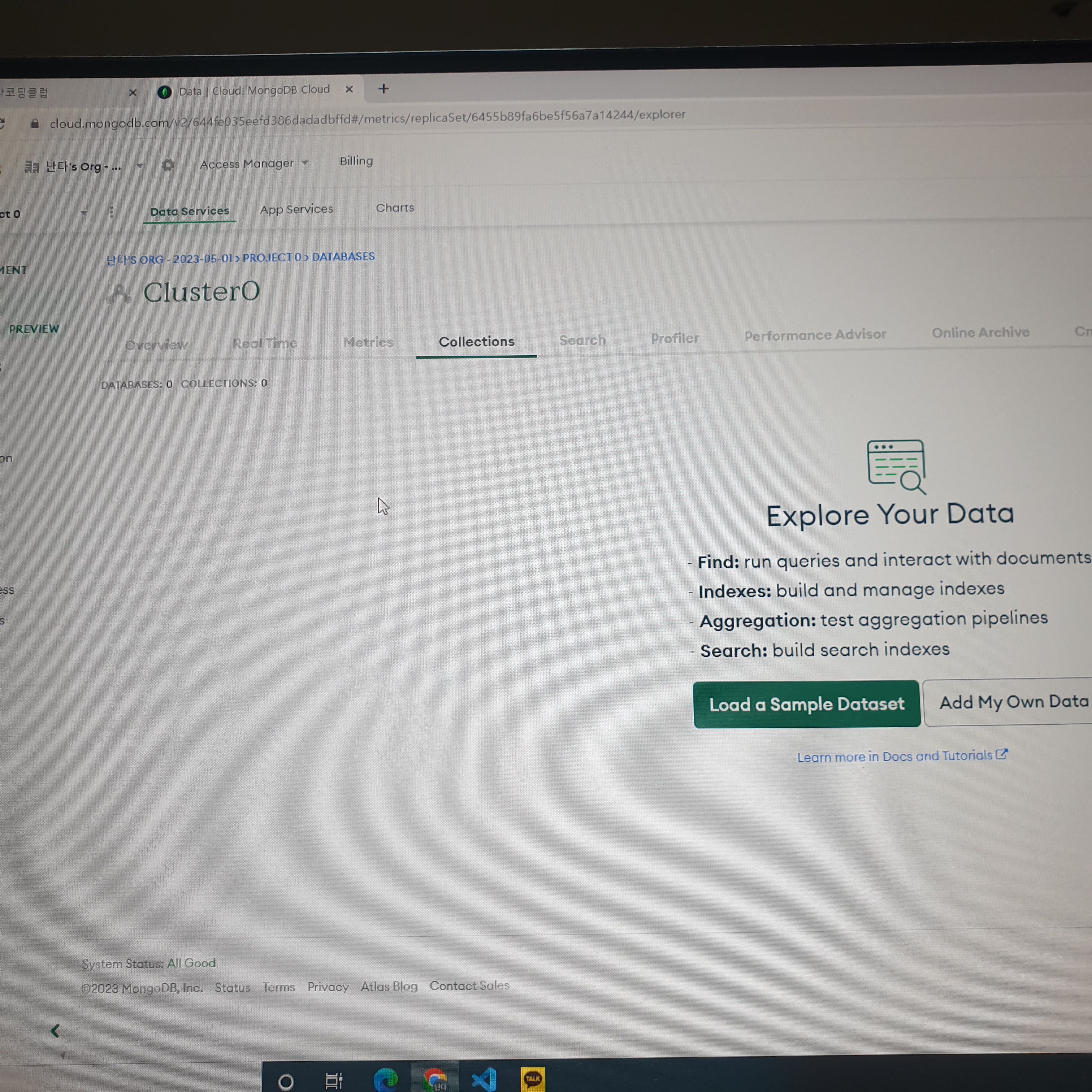
Task: Open the cluster Search tab
Action: (582, 340)
